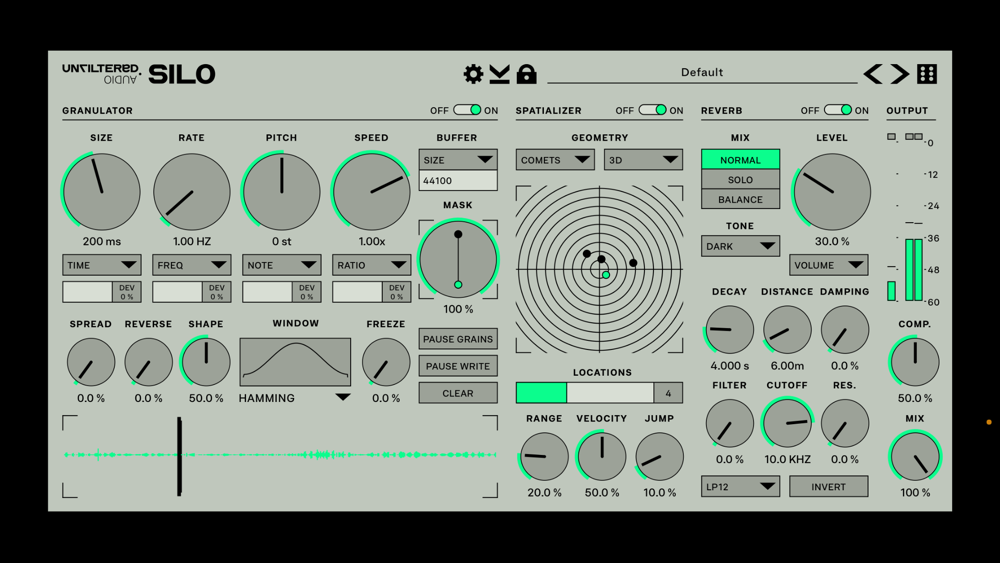Click the CLEAR buffer button

click(x=458, y=393)
